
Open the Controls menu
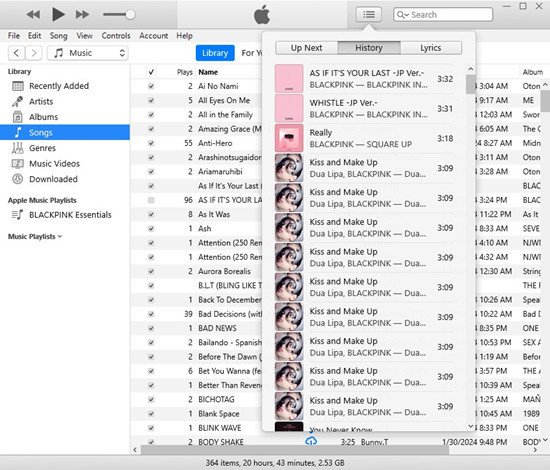(x=116, y=36)
